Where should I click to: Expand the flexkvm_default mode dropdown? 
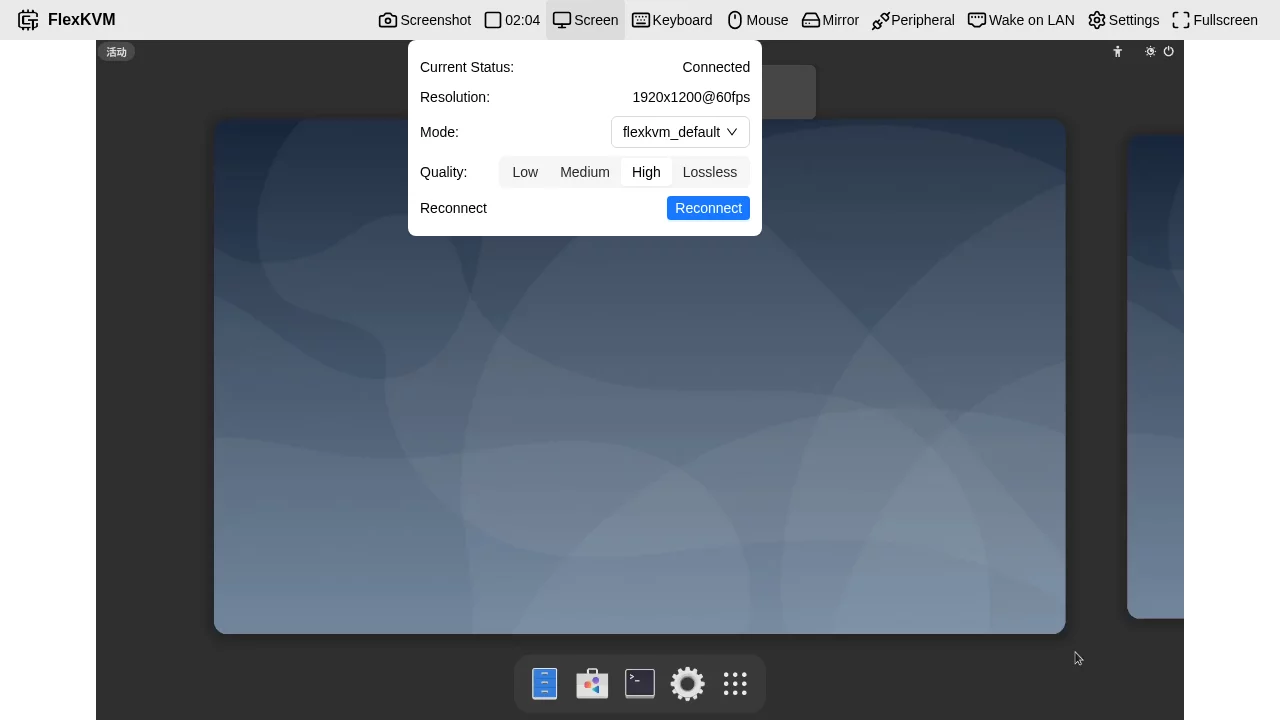tap(680, 132)
